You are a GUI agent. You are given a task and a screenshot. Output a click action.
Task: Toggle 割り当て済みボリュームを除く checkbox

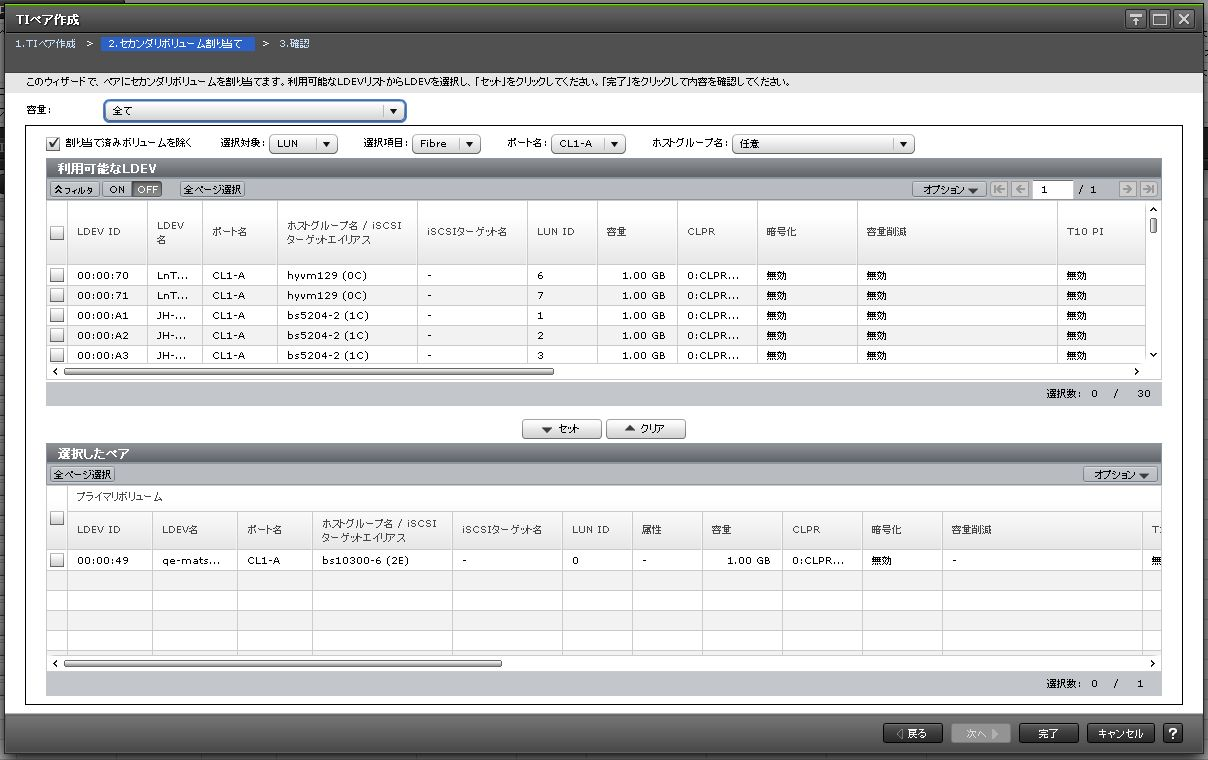tap(54, 143)
